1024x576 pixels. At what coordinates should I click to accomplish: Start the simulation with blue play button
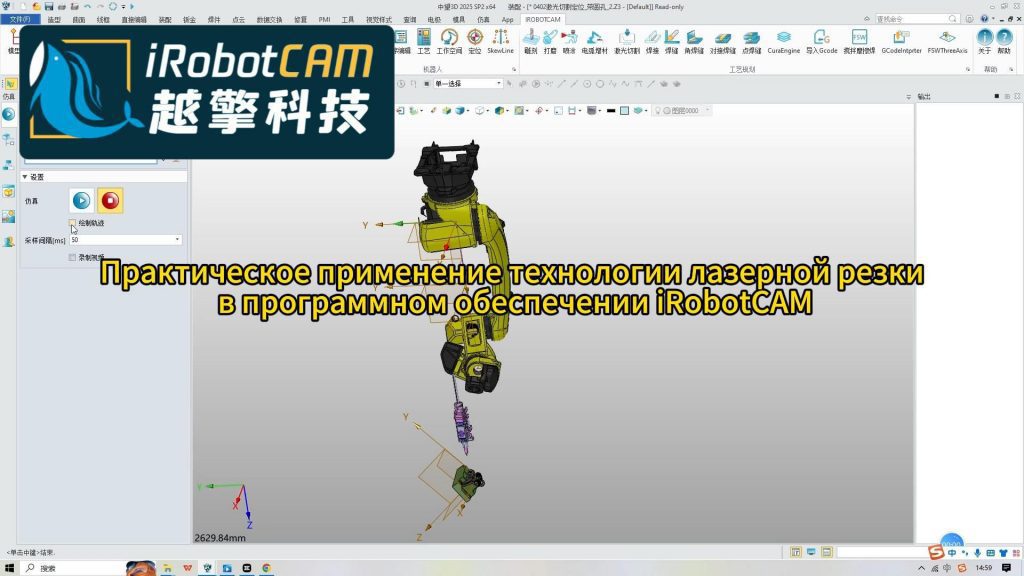pos(82,200)
